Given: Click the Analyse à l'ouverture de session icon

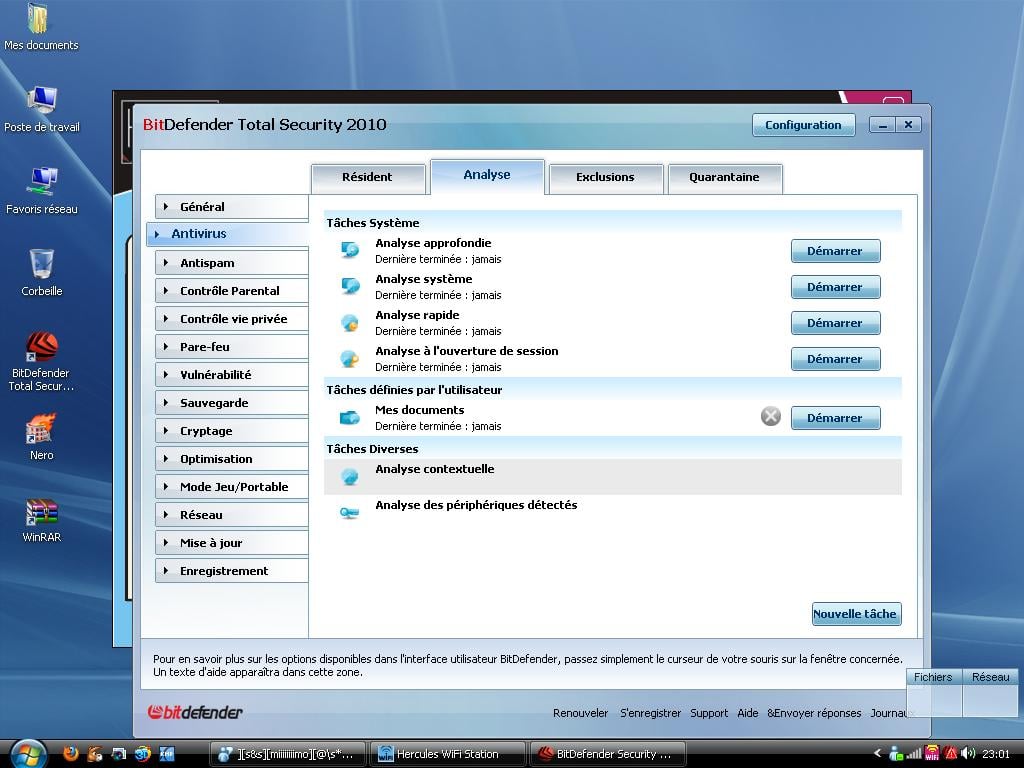Looking at the screenshot, I should coord(350,358).
